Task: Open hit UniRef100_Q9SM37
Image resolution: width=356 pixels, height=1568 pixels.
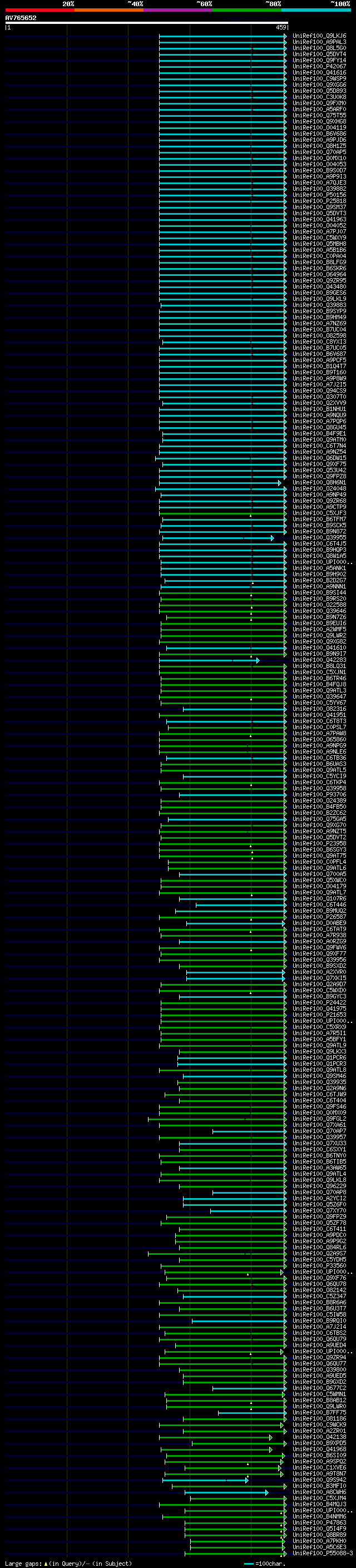Action: (x=319, y=207)
